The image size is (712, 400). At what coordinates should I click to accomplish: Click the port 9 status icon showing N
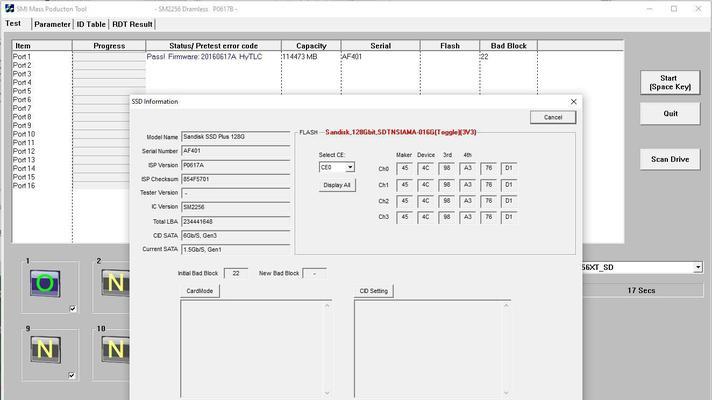[45, 350]
